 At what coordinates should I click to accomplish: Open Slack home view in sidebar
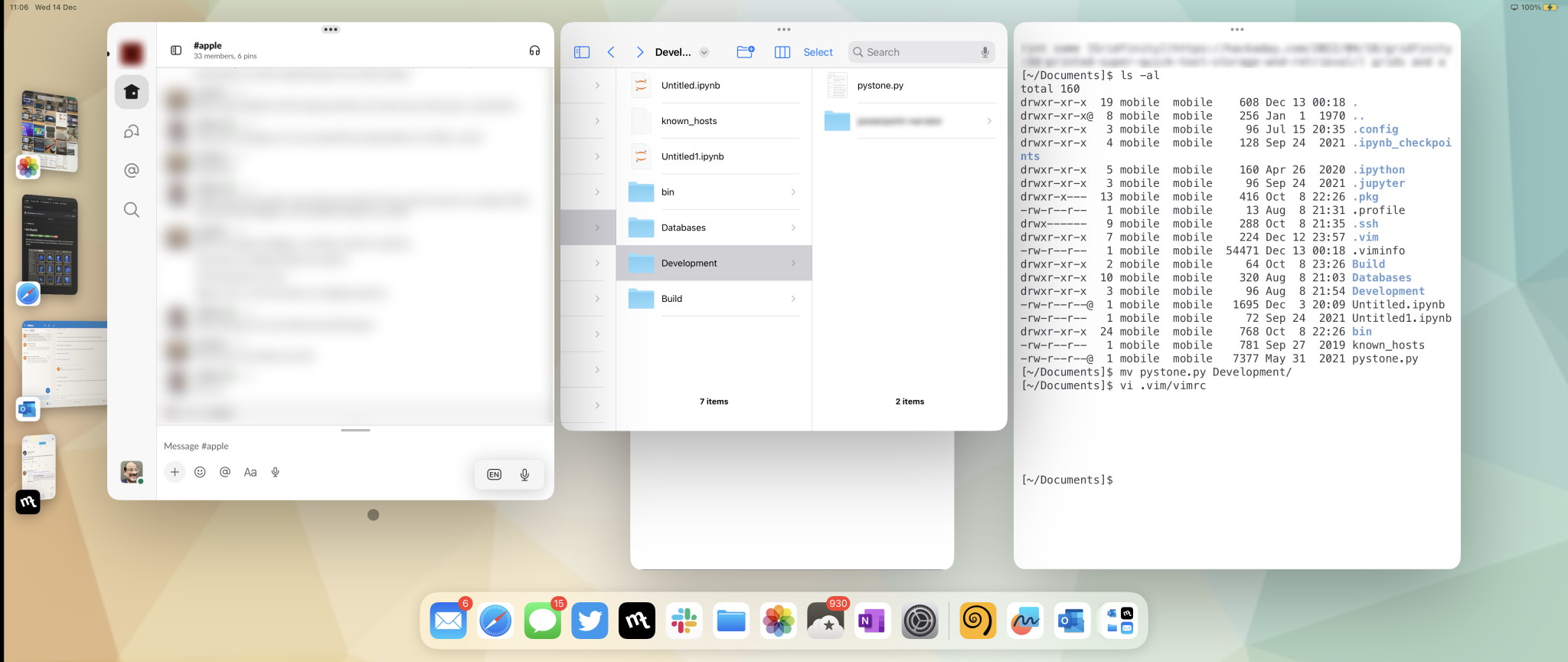[132, 92]
